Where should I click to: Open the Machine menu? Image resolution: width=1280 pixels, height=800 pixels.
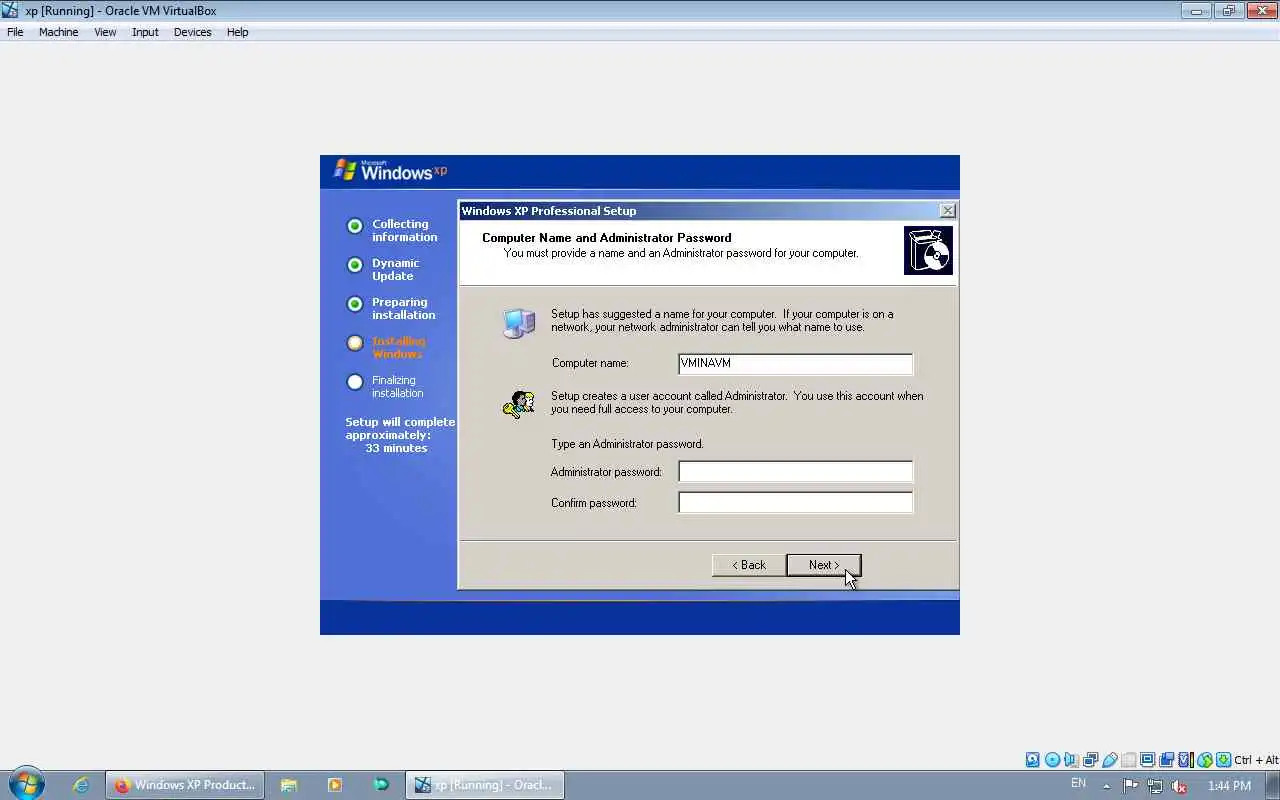58,32
